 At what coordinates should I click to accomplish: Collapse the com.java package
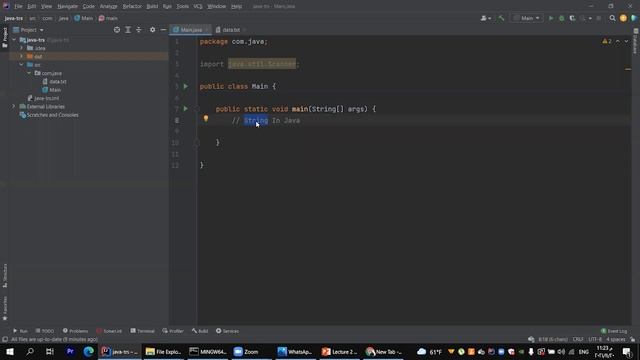pyautogui.click(x=29, y=73)
